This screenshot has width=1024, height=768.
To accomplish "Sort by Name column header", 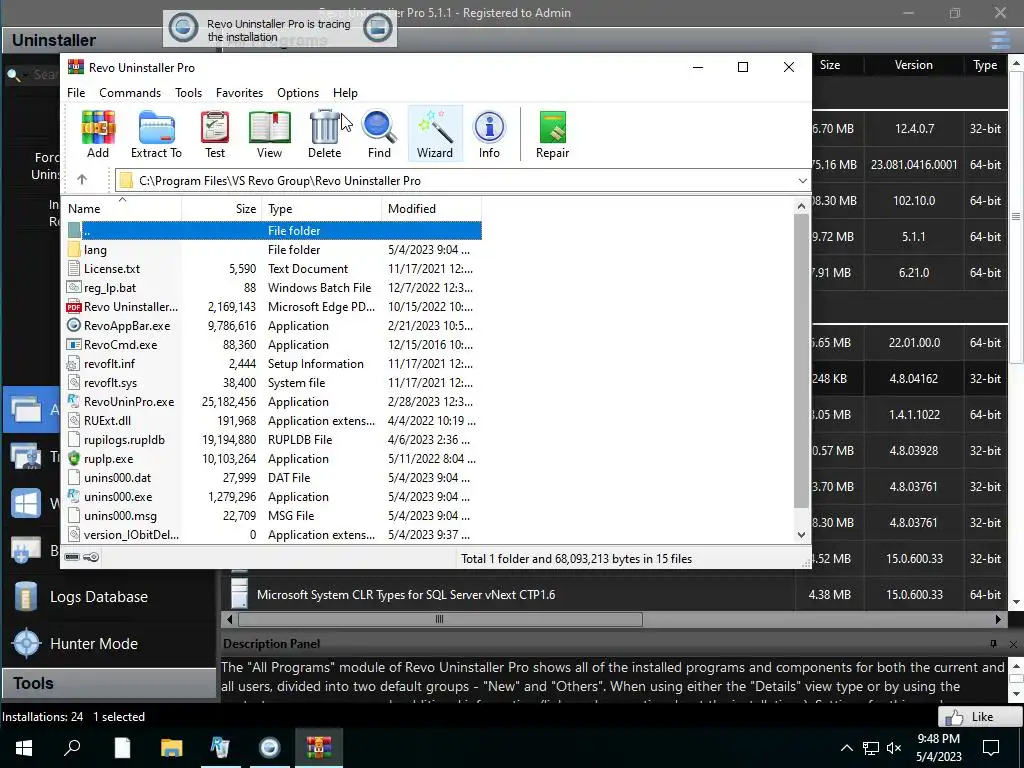I will 122,208.
